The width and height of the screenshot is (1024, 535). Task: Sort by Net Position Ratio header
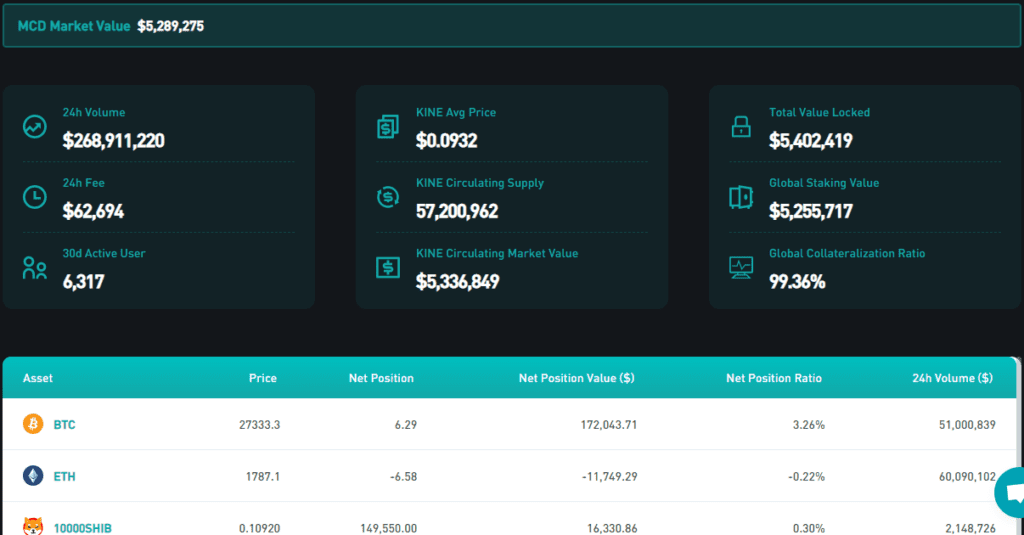click(774, 378)
